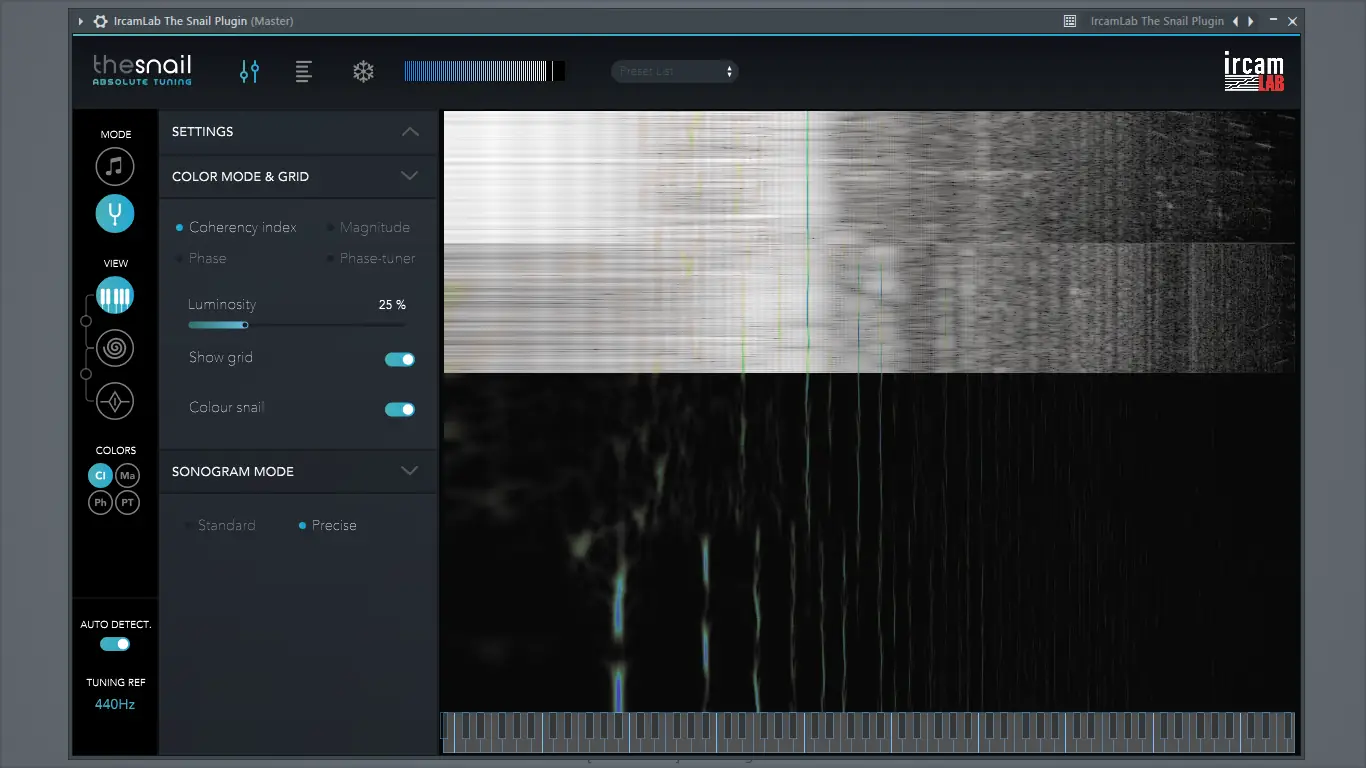
Task: Select the tuning fork mode
Action: click(115, 212)
